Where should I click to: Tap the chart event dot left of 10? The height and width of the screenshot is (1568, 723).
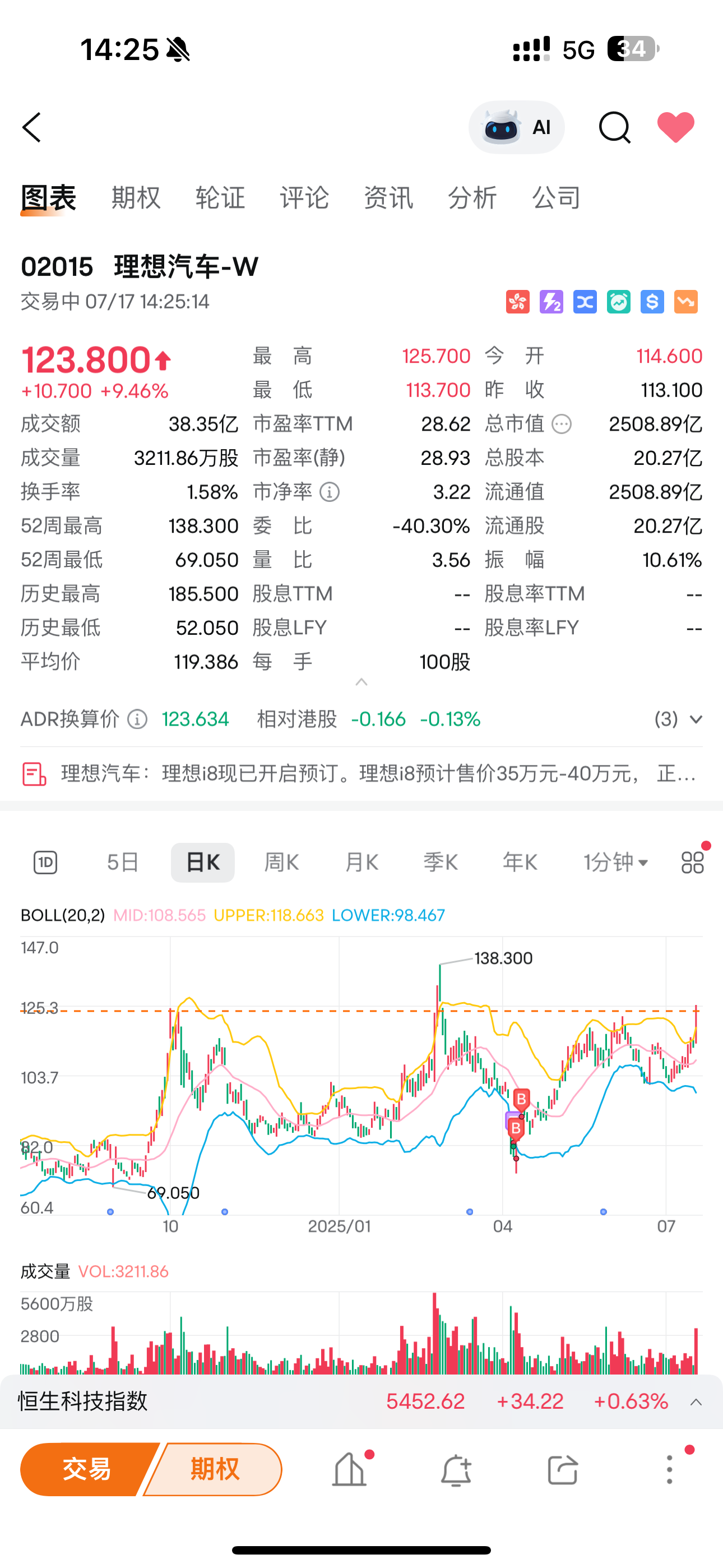click(x=110, y=1212)
